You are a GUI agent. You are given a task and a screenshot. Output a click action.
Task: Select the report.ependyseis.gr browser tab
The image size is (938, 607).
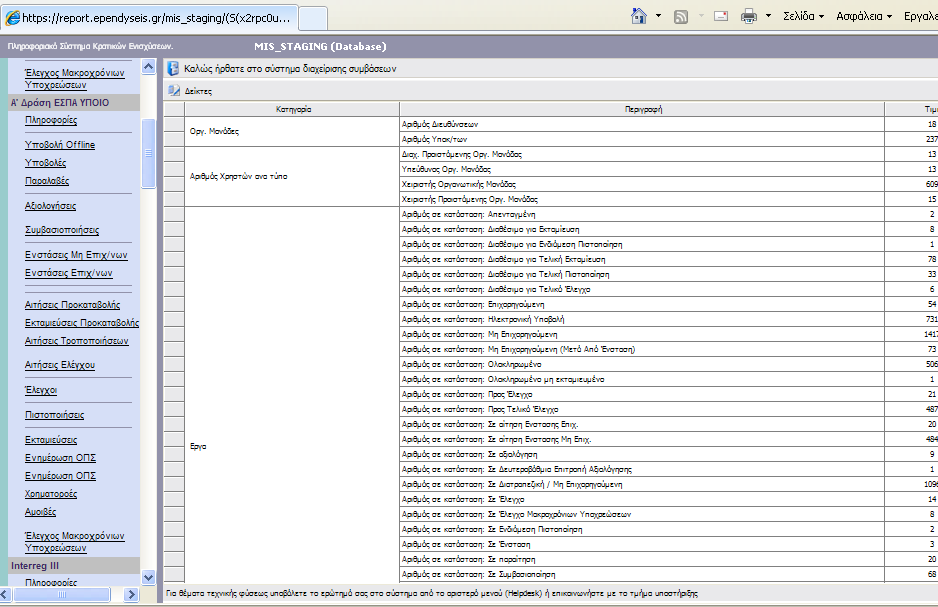[150, 18]
